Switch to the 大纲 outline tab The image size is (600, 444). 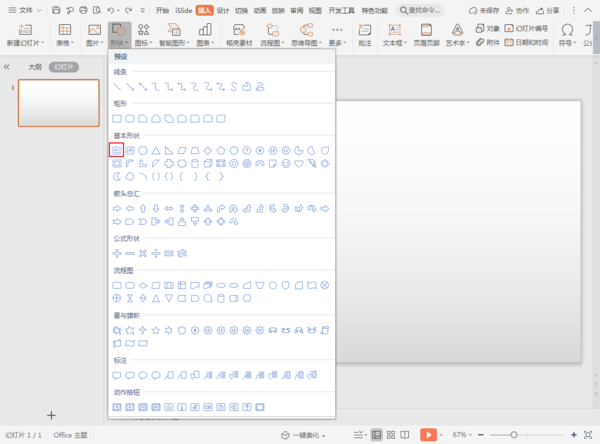click(35, 67)
